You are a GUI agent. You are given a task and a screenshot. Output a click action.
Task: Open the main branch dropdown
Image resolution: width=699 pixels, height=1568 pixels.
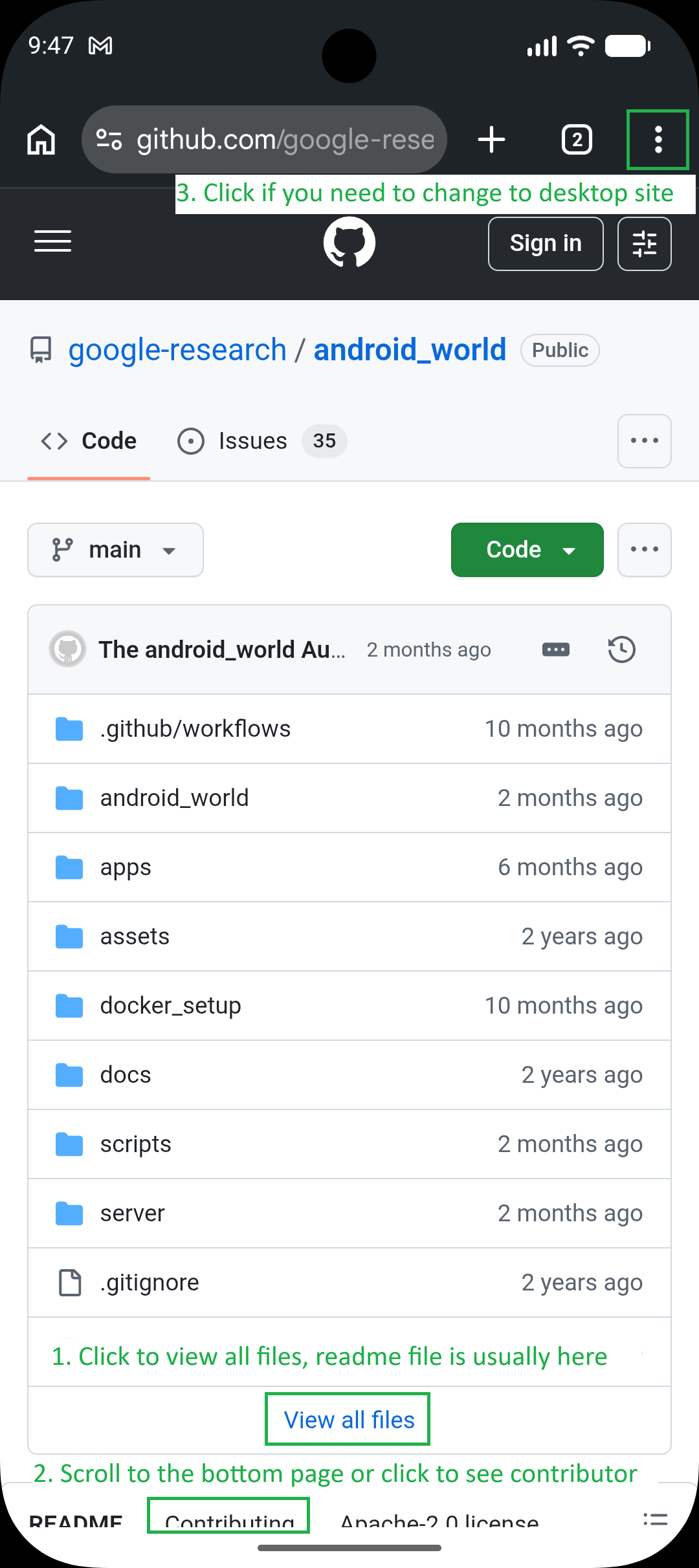point(115,550)
